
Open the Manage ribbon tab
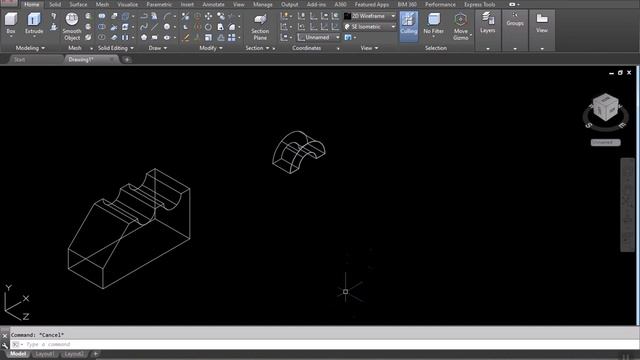click(x=262, y=4)
